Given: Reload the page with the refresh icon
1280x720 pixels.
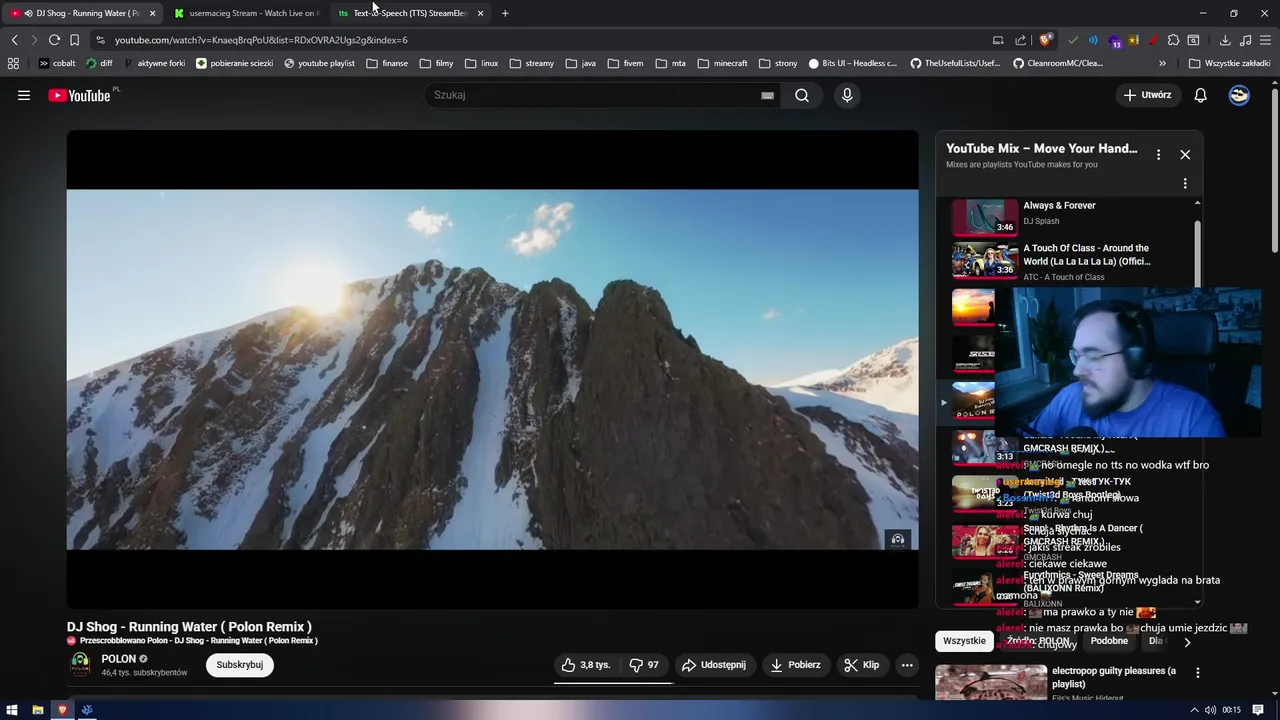Looking at the screenshot, I should pyautogui.click(x=54, y=40).
